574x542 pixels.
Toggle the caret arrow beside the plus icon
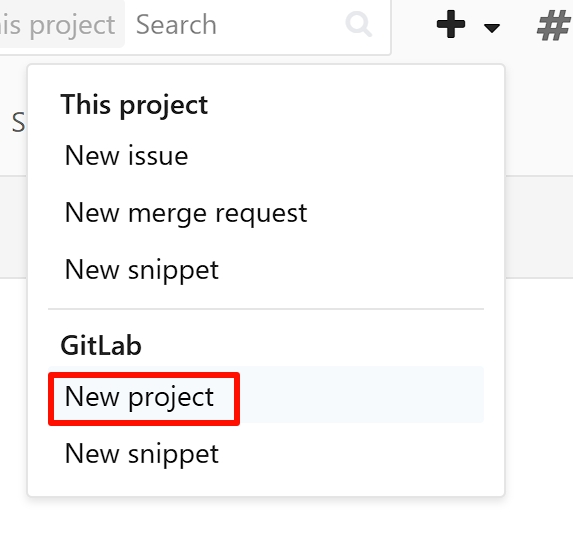(492, 27)
